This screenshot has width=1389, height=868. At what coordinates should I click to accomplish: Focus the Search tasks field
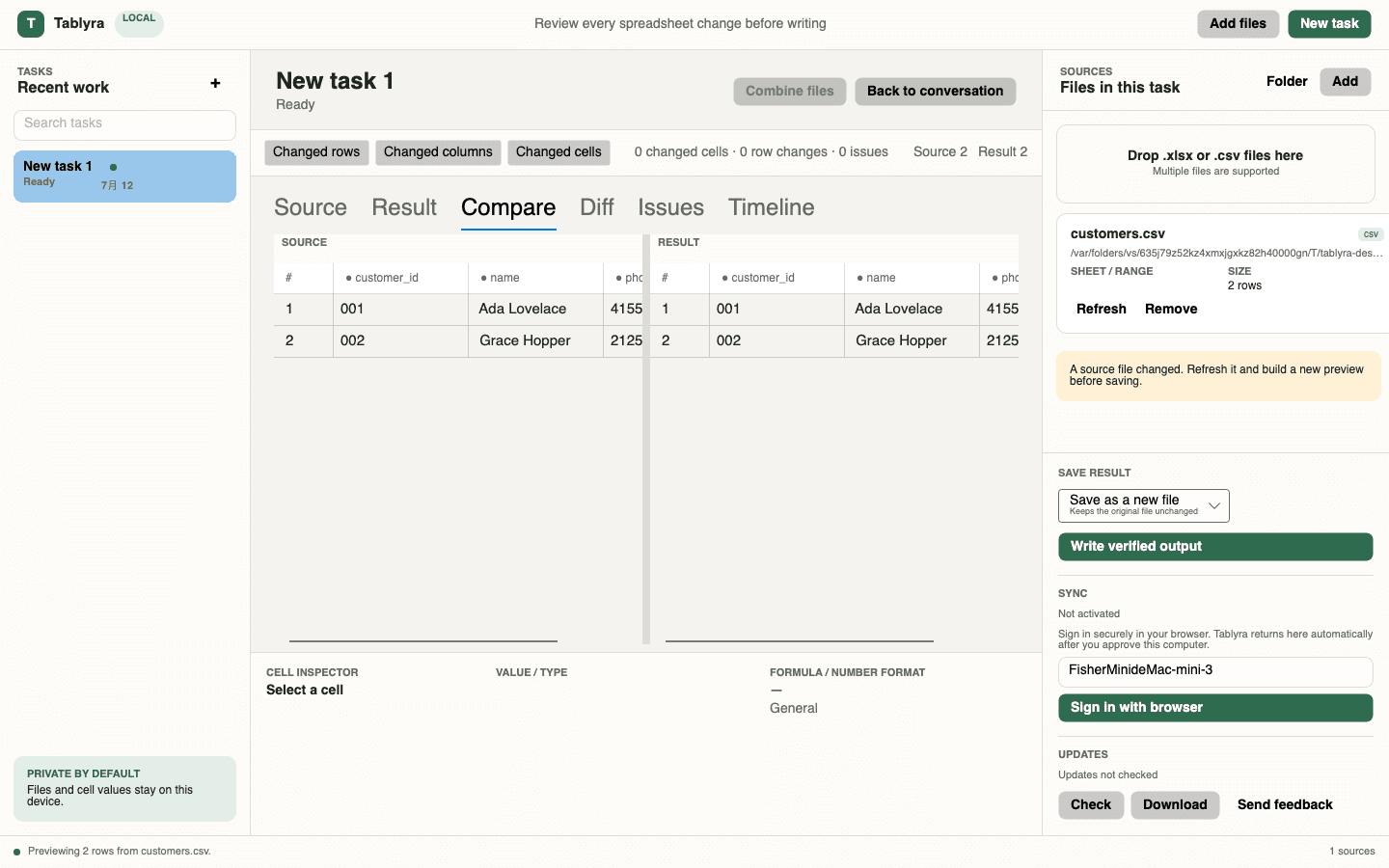tap(124, 124)
